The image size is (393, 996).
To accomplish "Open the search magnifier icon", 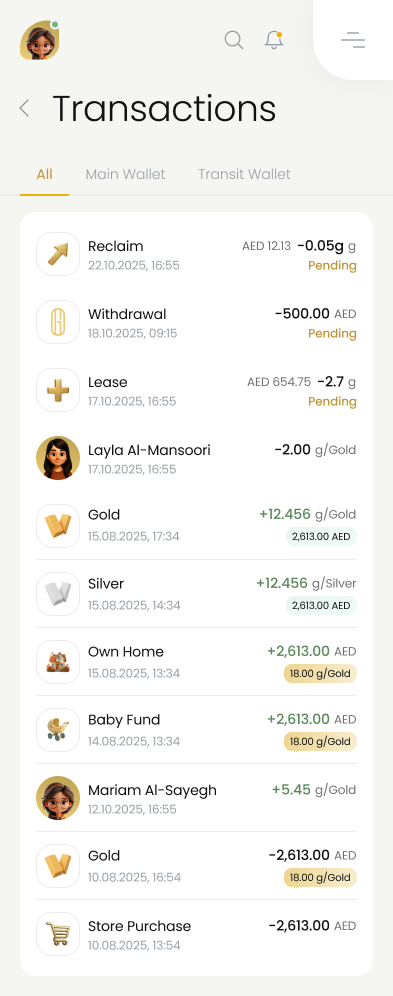I will pyautogui.click(x=234, y=40).
